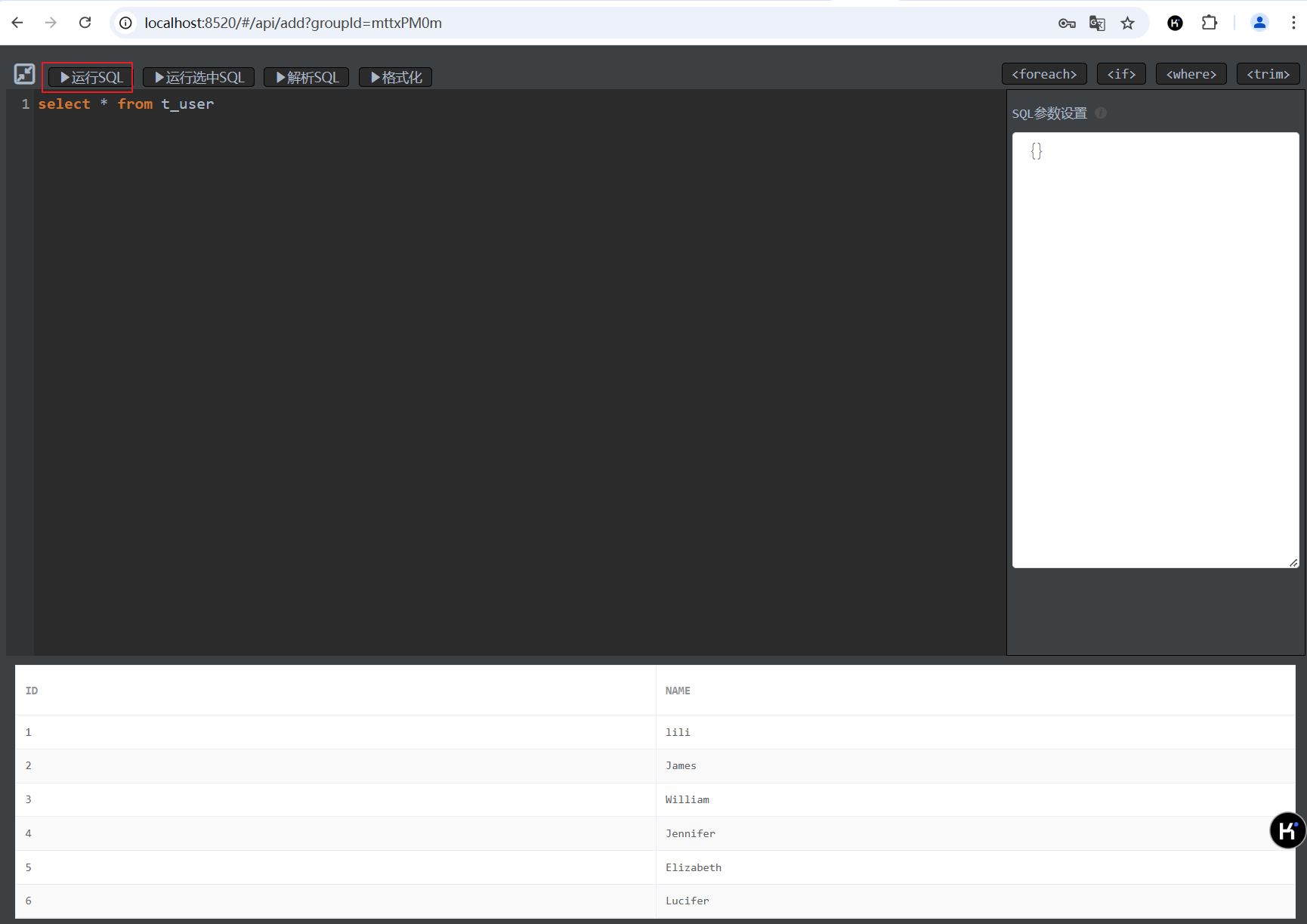Click ID cell of William row
The height and width of the screenshot is (924, 1307).
[x=335, y=799]
